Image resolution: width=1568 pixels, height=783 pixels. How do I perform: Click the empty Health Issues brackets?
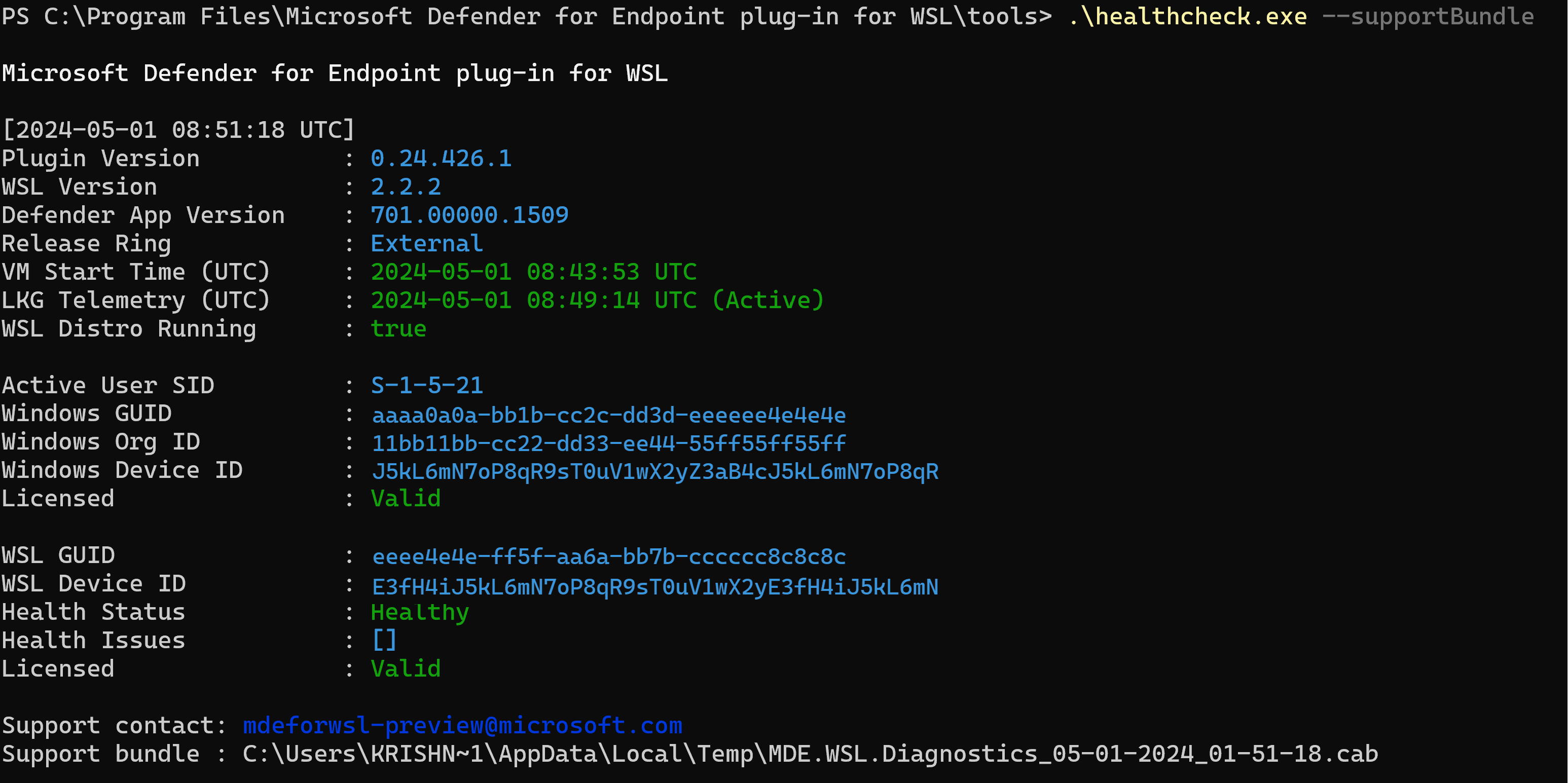(x=385, y=640)
